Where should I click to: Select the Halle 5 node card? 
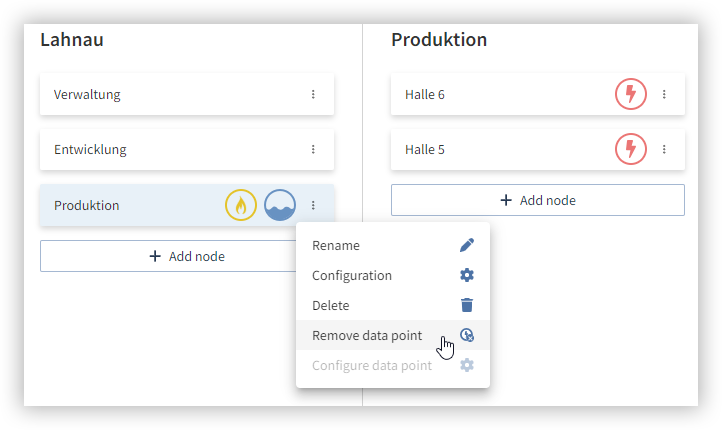tap(538, 149)
